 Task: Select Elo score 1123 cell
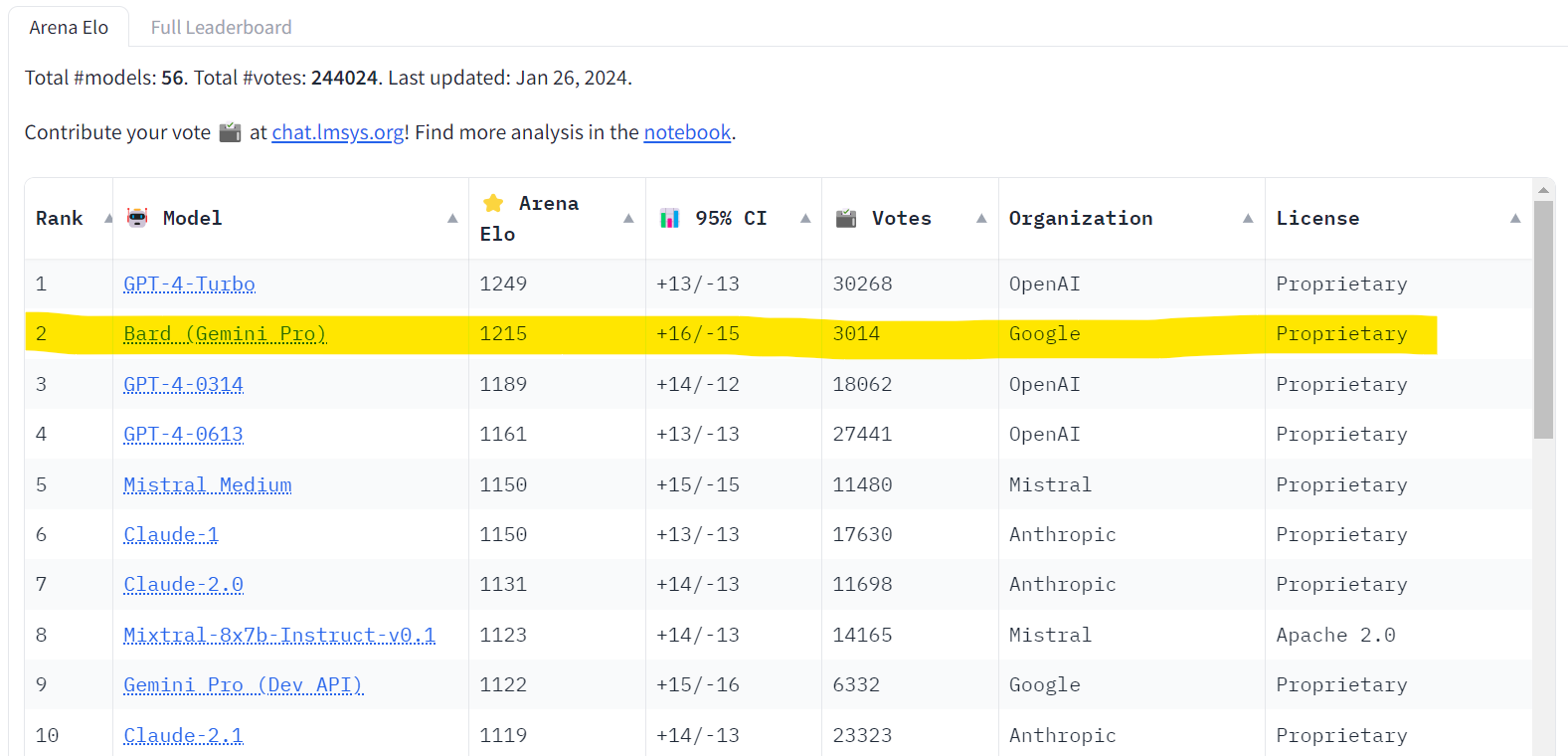pos(557,636)
